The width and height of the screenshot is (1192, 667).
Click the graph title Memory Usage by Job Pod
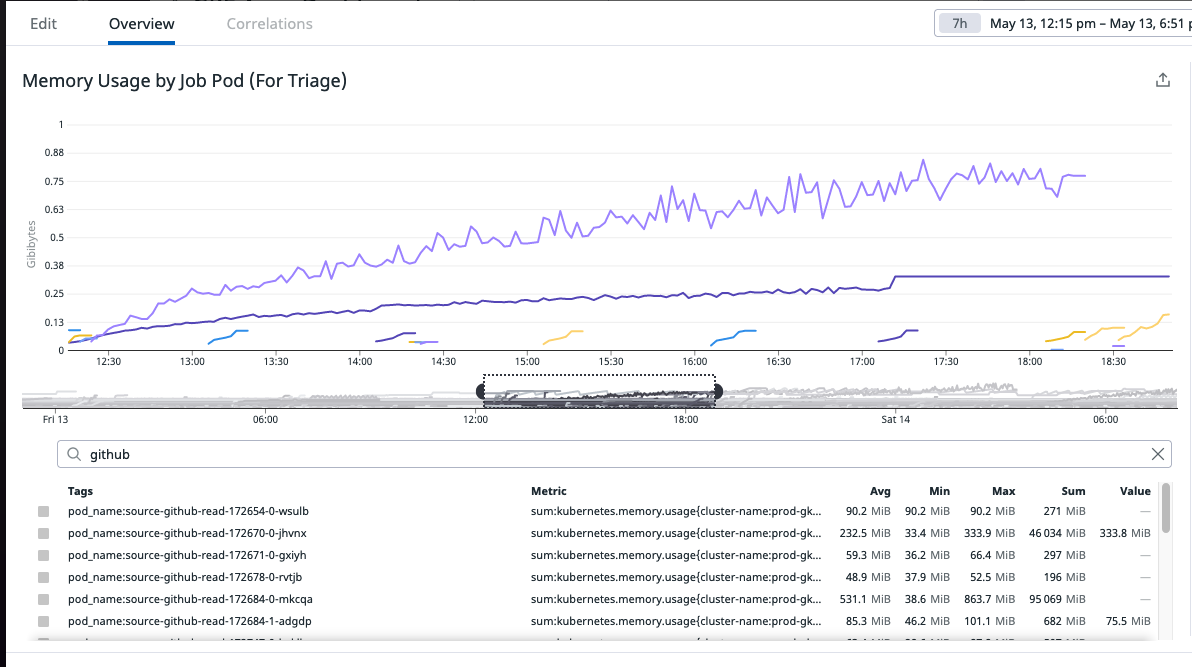(x=185, y=81)
